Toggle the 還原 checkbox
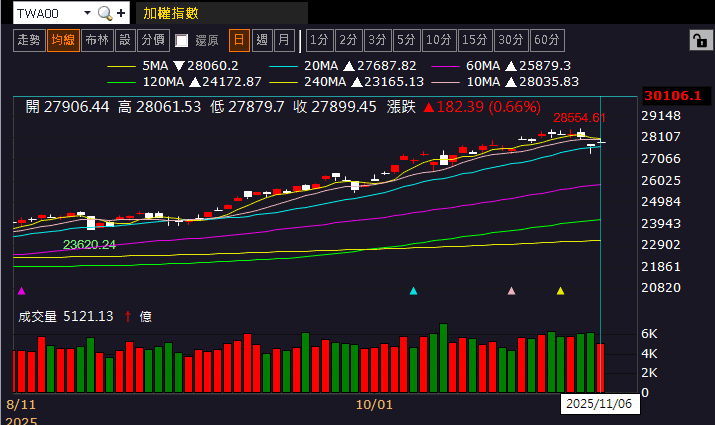Viewport: 715px width, 425px height. [181, 41]
